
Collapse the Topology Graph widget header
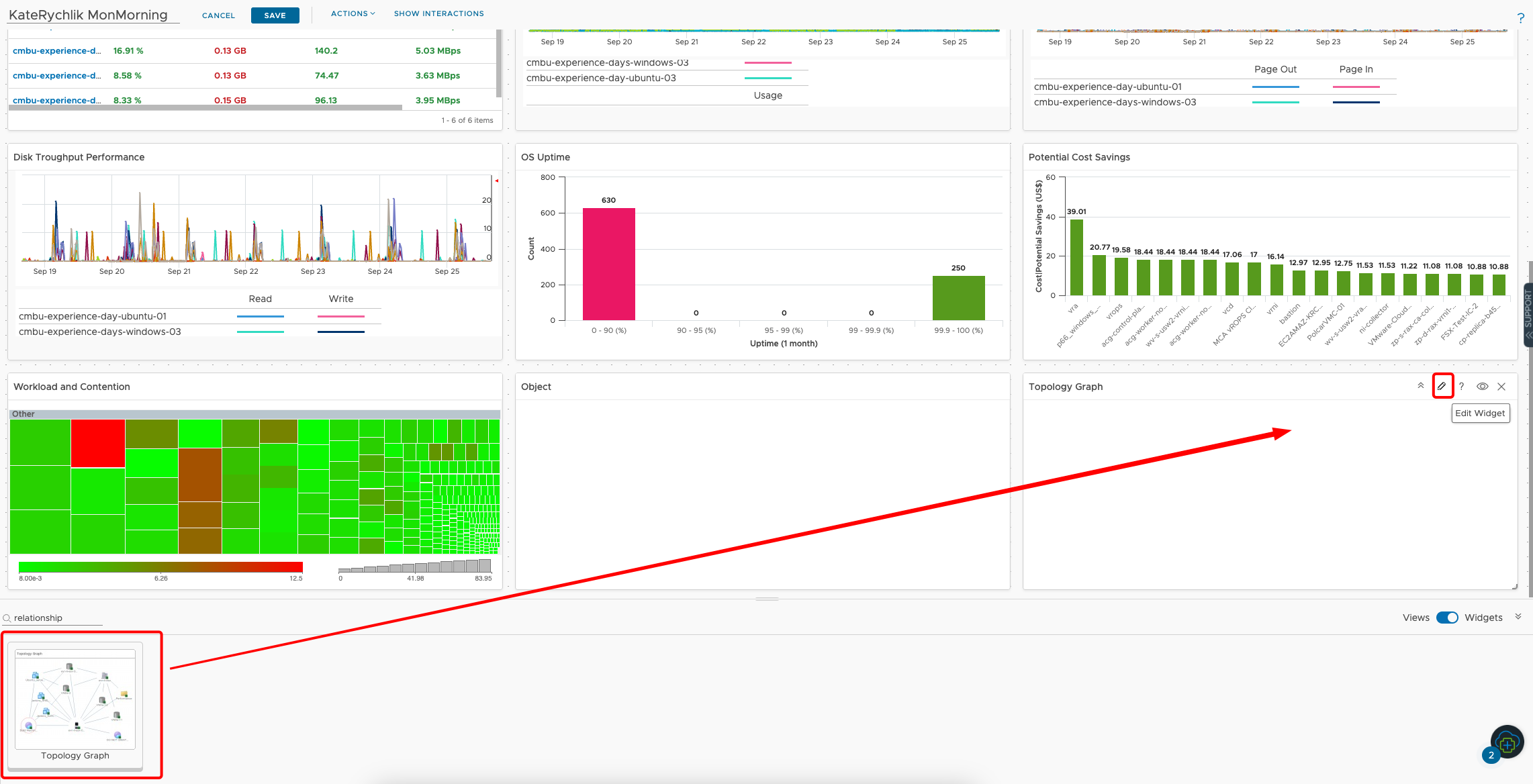coord(1422,386)
